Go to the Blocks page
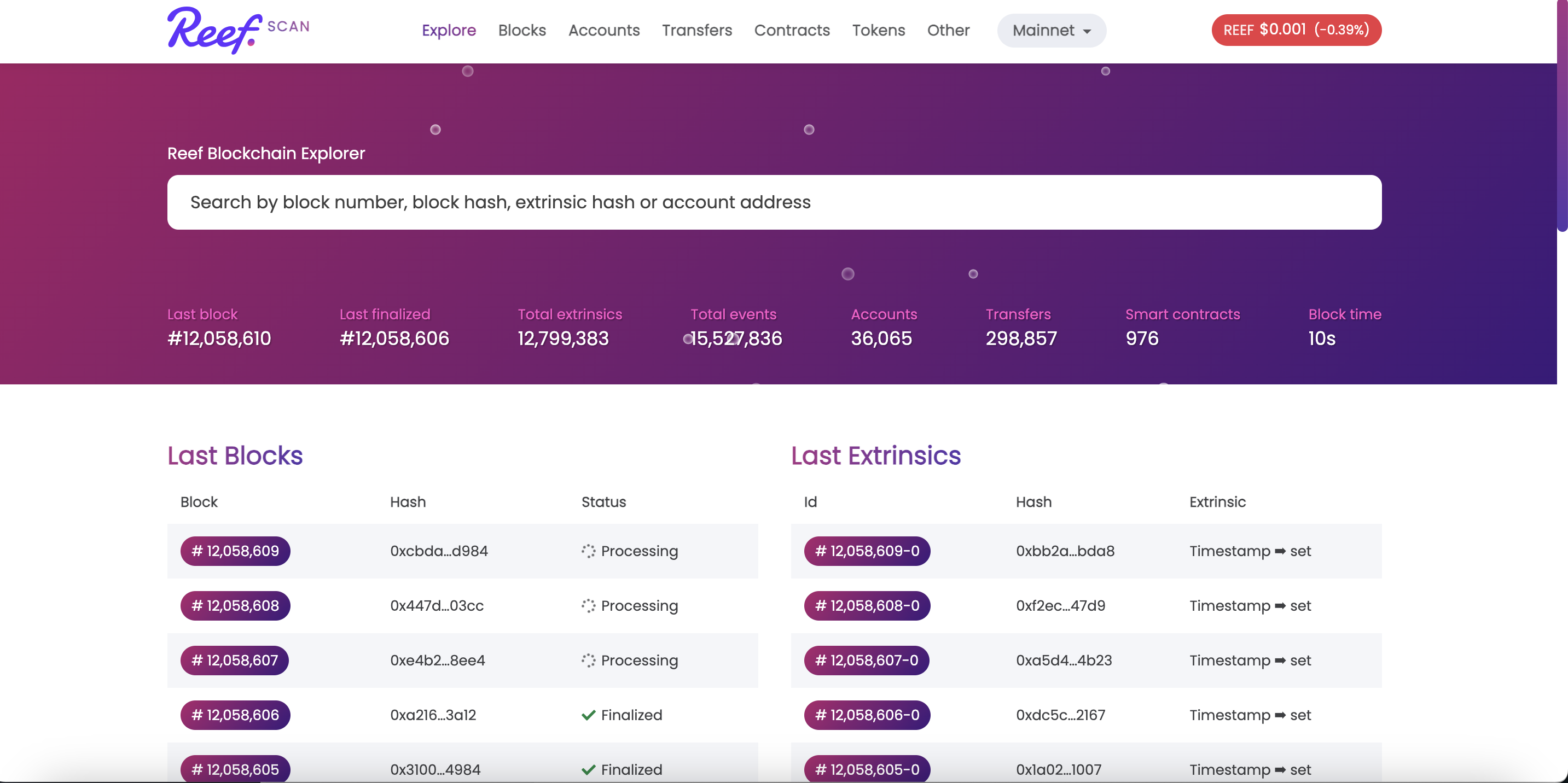 click(x=521, y=31)
